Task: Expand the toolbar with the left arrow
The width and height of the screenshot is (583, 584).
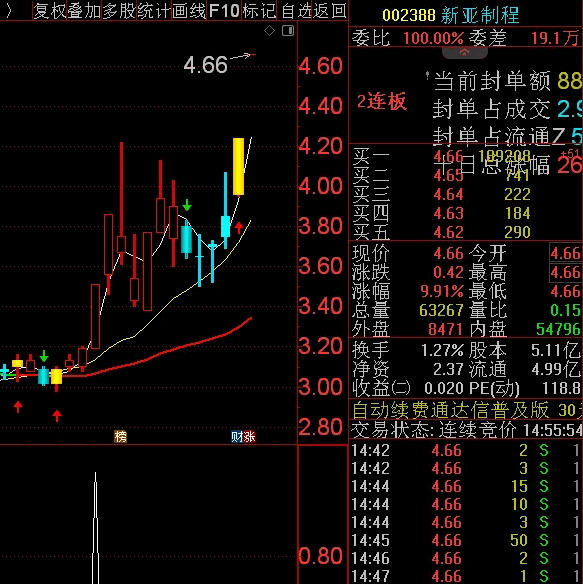Action: coord(9,11)
